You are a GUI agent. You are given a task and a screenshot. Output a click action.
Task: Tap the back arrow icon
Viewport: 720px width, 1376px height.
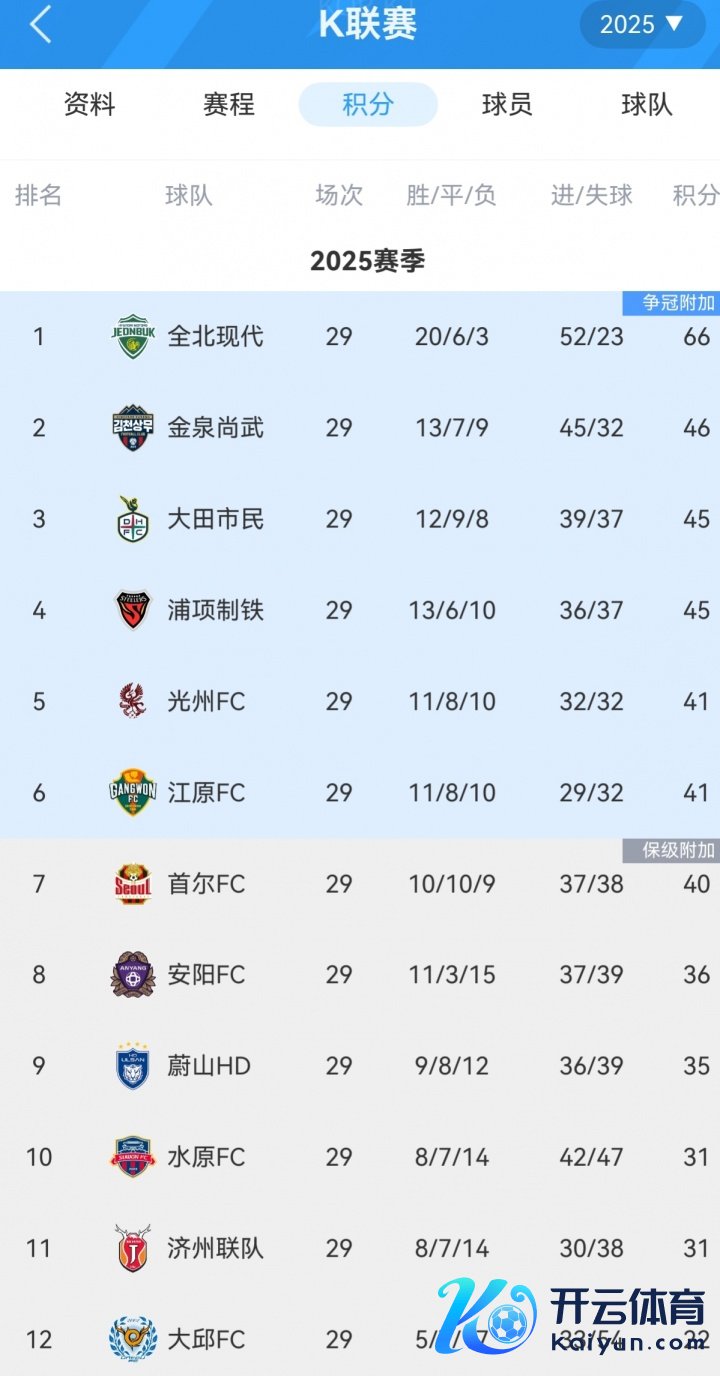(40, 25)
